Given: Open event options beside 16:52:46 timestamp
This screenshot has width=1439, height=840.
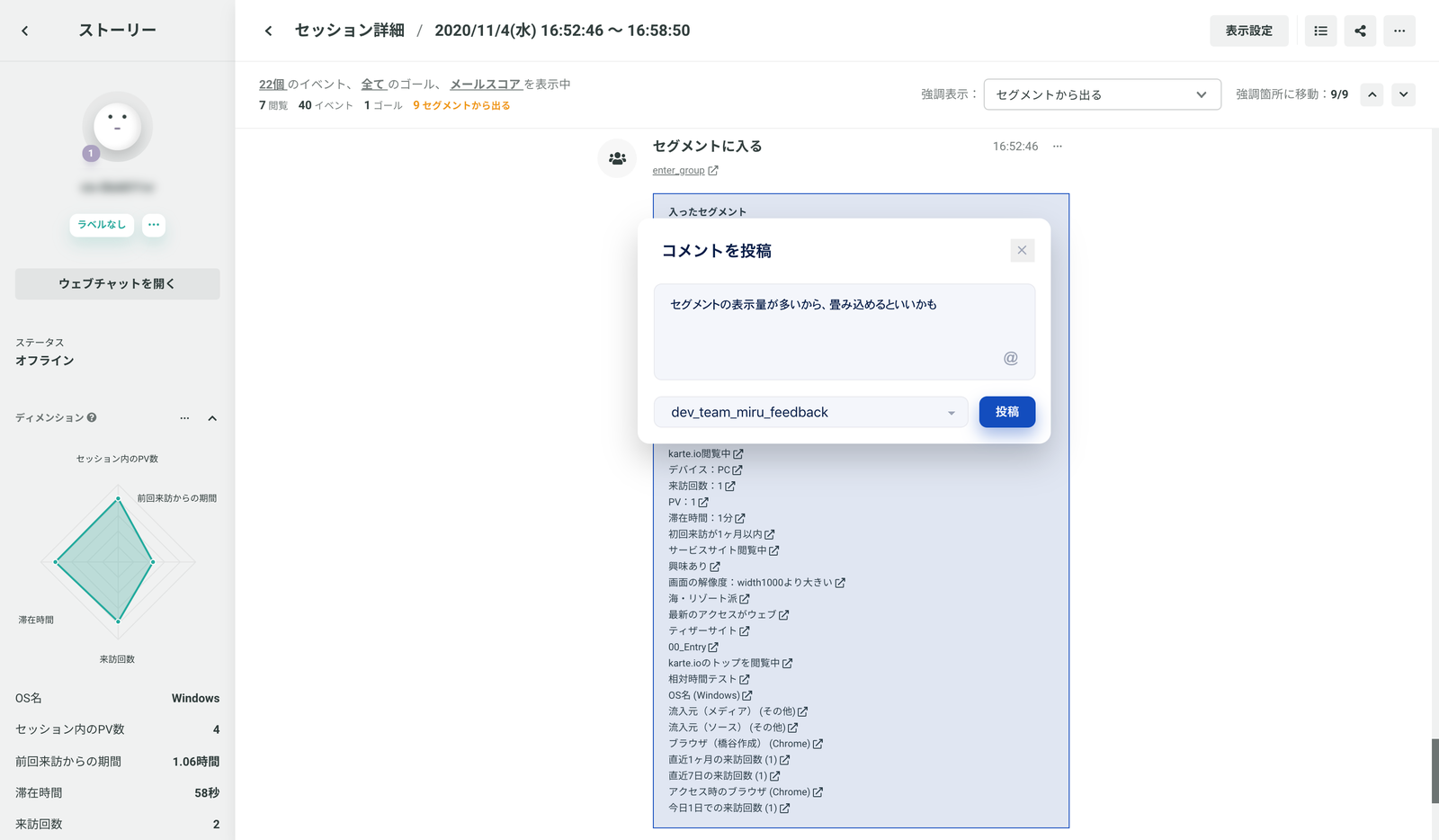Looking at the screenshot, I should click(x=1058, y=147).
